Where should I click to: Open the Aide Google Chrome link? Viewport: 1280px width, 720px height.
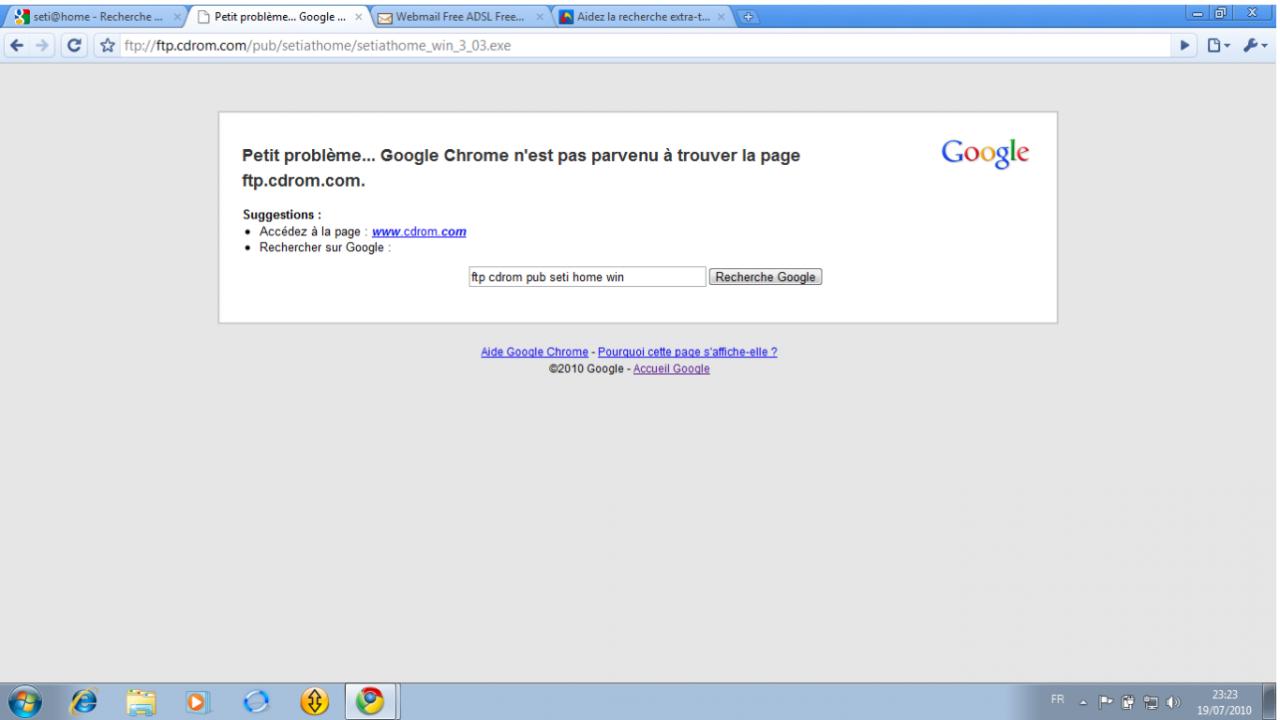[534, 352]
